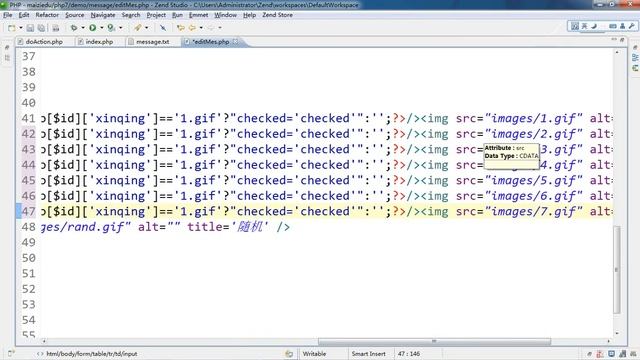Open the Forward history dropdown arrow
640x360 pixels.
click(201, 28)
